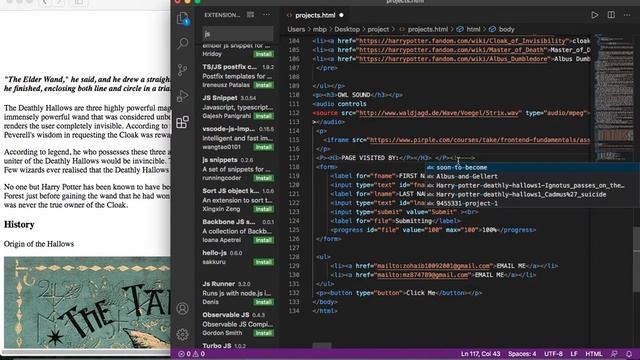The width and height of the screenshot is (640, 360).
Task: Open the Turbo JS extension entry
Action: pos(238,345)
